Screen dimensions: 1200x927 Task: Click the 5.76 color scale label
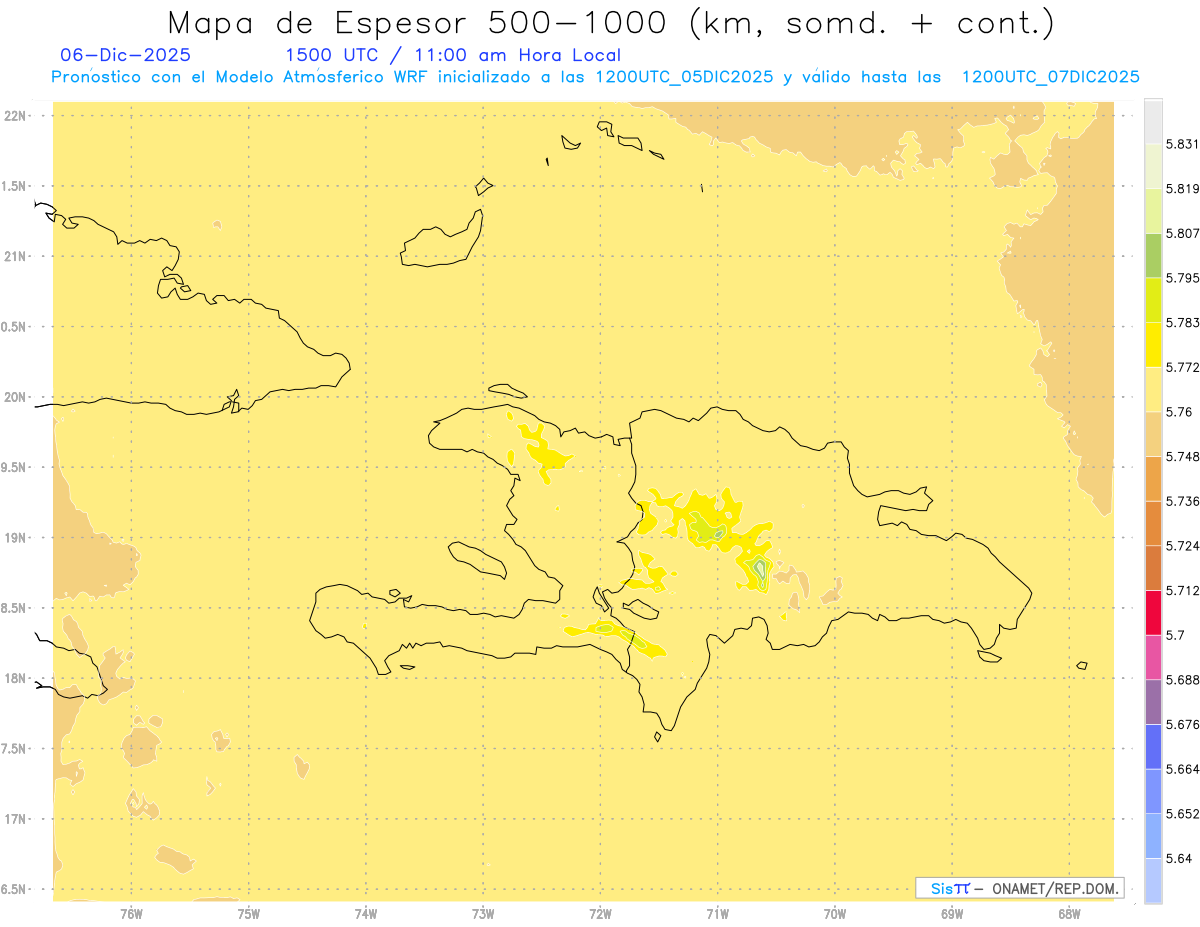tap(1179, 412)
